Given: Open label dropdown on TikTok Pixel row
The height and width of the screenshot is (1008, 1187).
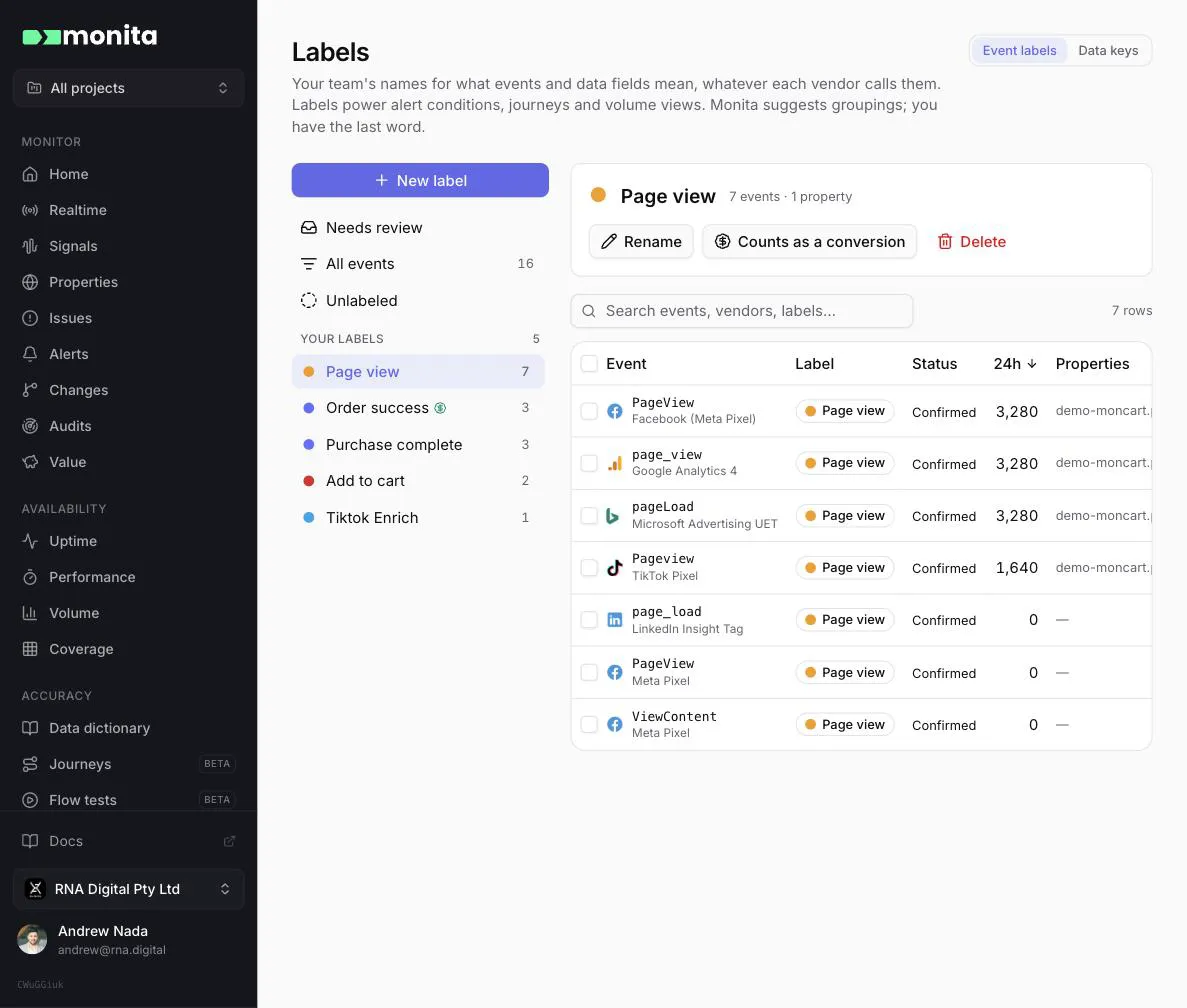Looking at the screenshot, I should point(845,568).
